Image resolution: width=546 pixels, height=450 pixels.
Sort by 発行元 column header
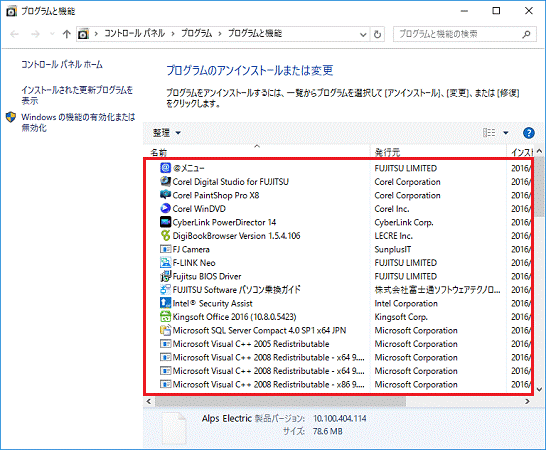point(438,152)
